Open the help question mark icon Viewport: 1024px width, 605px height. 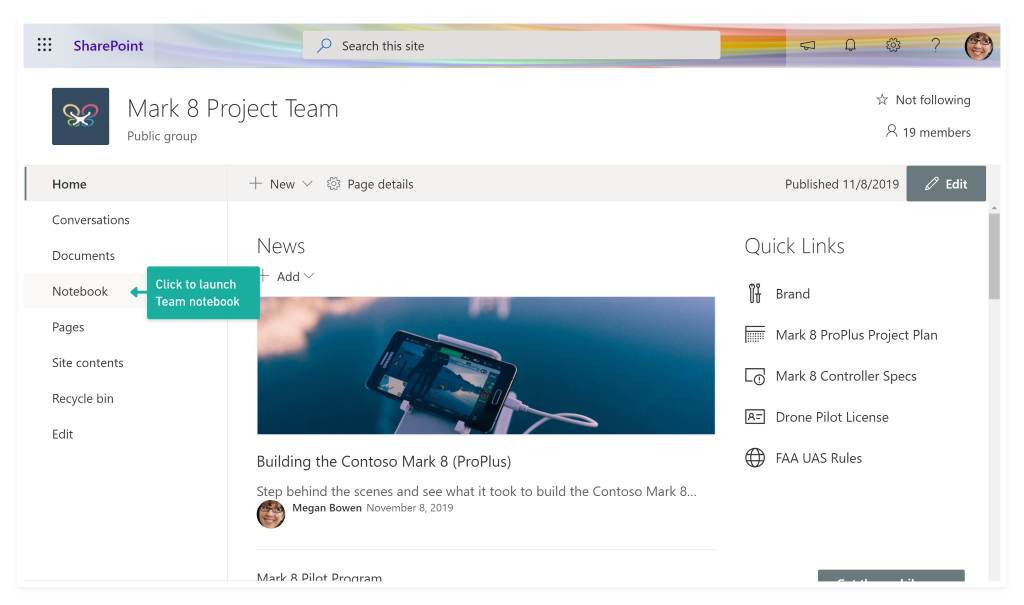(x=935, y=45)
